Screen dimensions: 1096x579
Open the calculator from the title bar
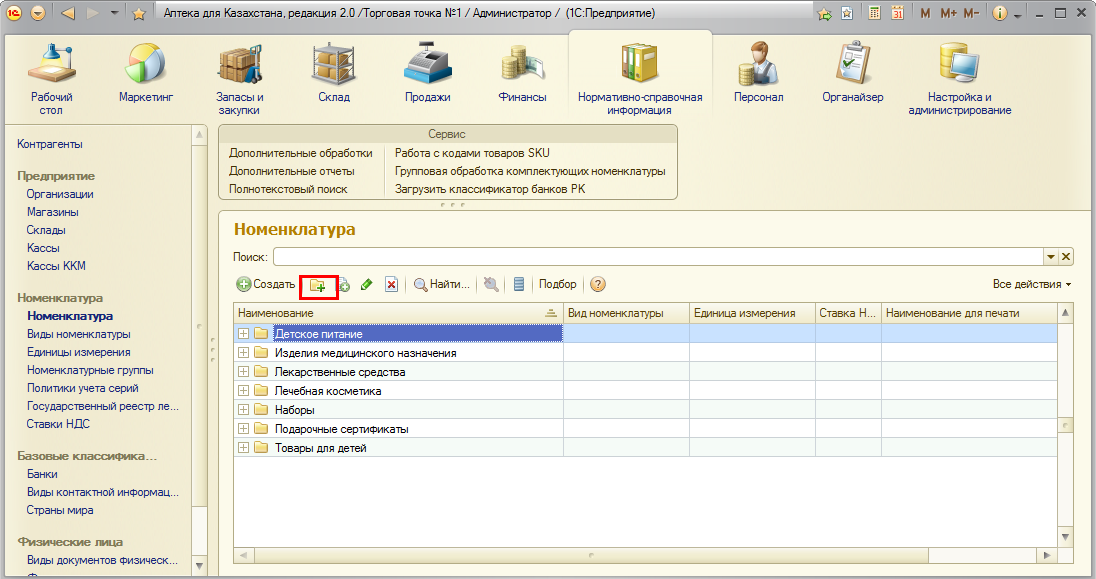tap(875, 14)
